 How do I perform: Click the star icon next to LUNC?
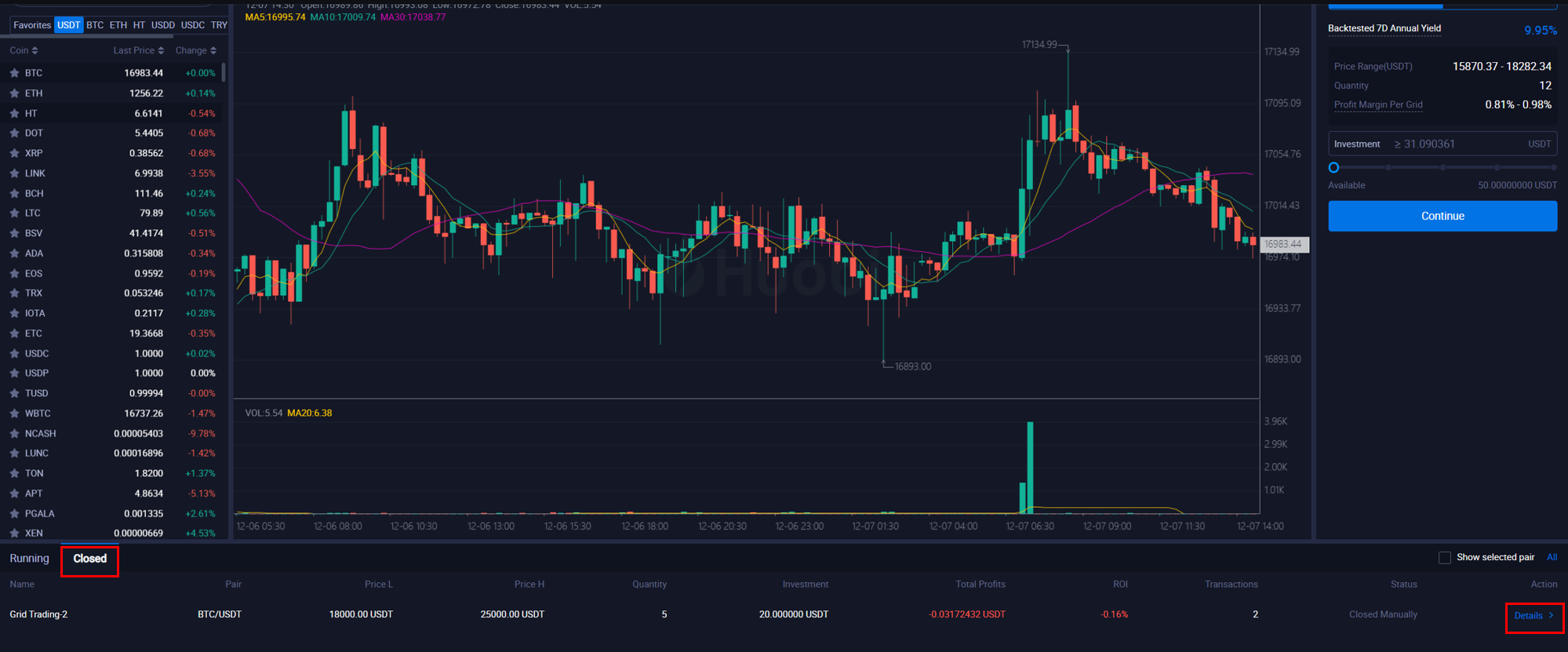(x=14, y=453)
